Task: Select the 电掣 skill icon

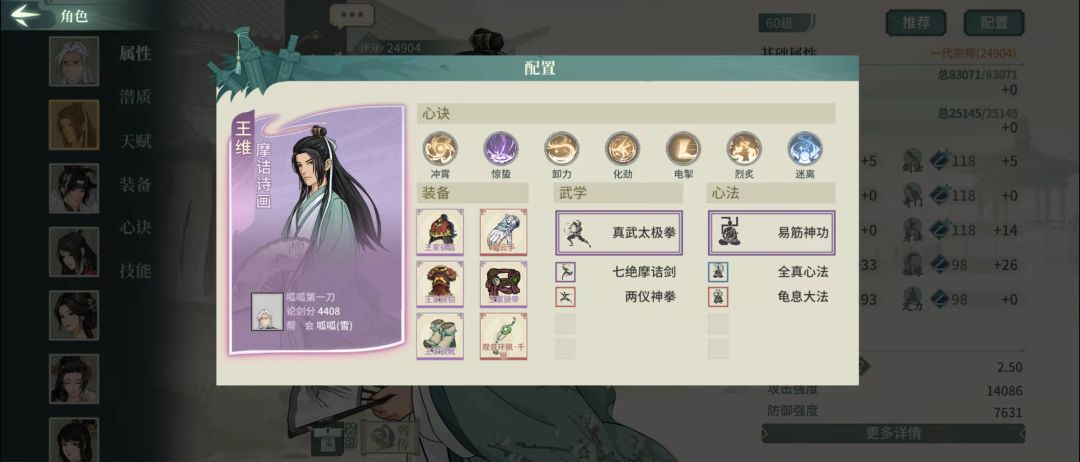Action: [683, 149]
